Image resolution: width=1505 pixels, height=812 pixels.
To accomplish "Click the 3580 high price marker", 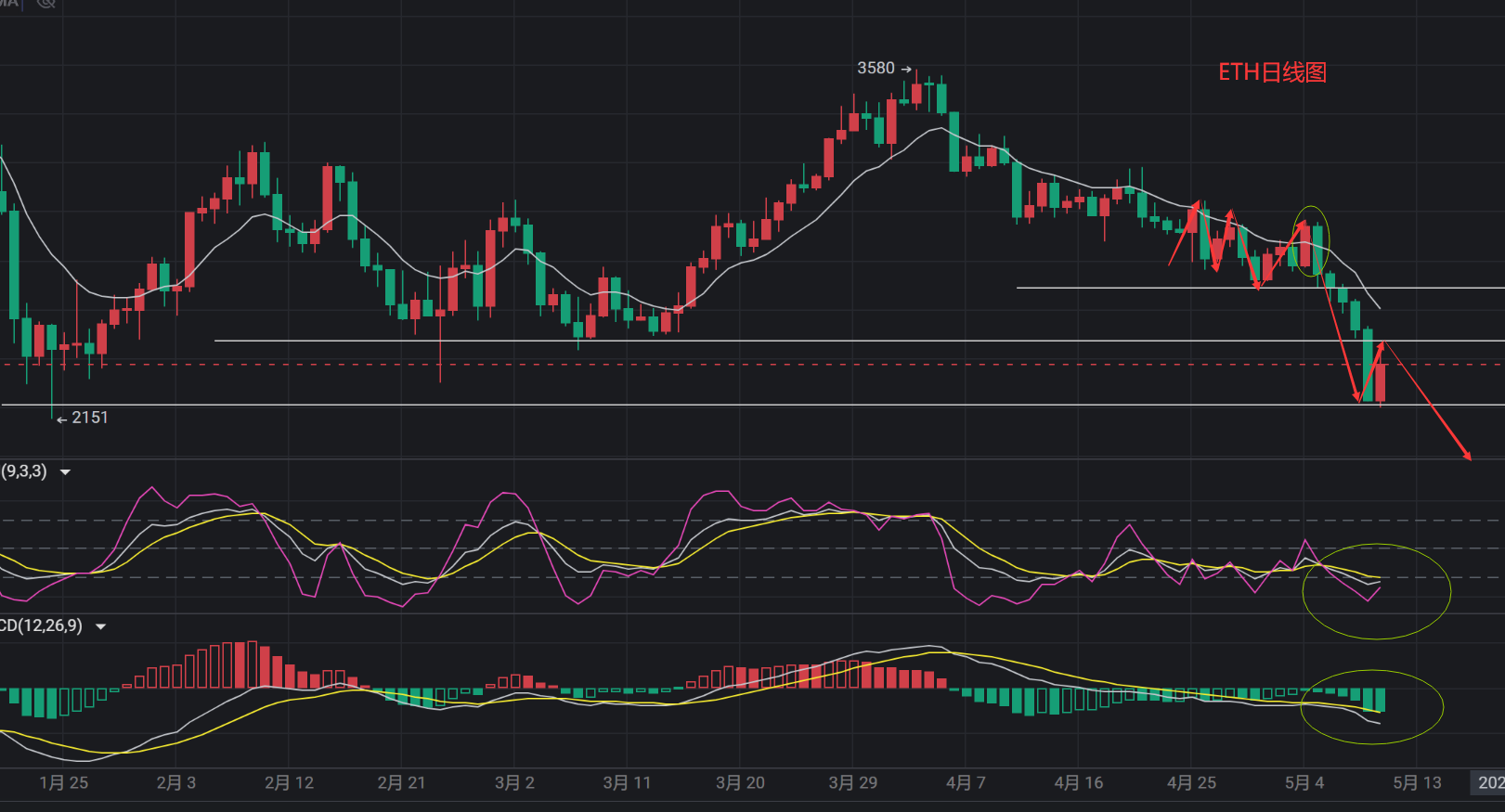I will click(876, 69).
